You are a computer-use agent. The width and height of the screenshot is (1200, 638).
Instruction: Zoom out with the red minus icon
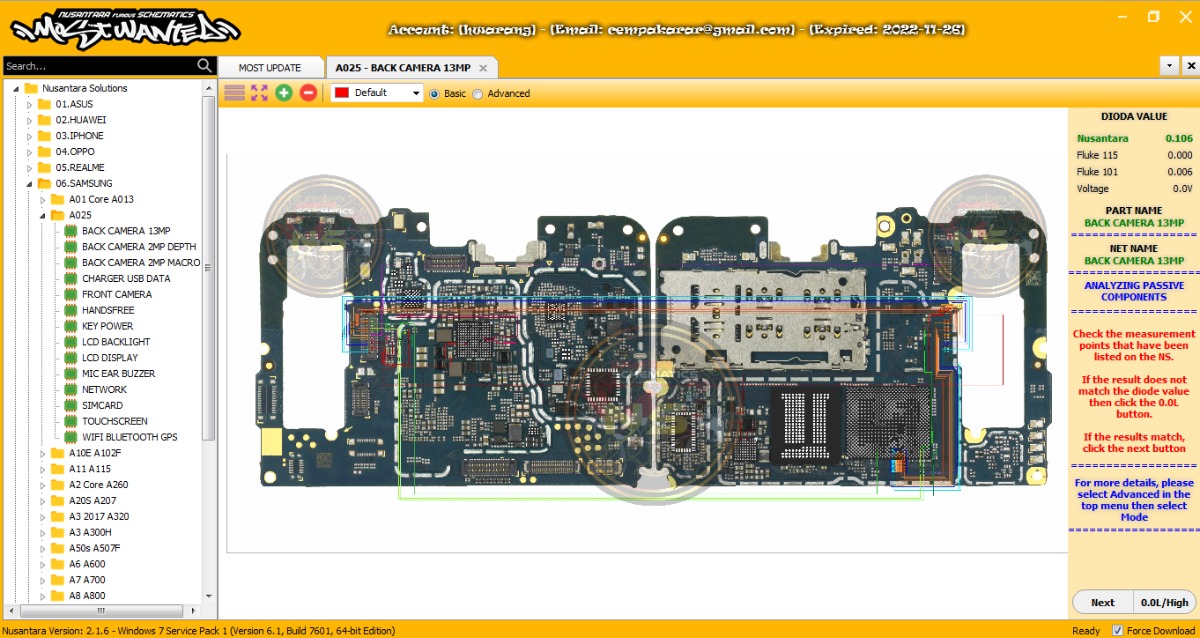point(308,93)
